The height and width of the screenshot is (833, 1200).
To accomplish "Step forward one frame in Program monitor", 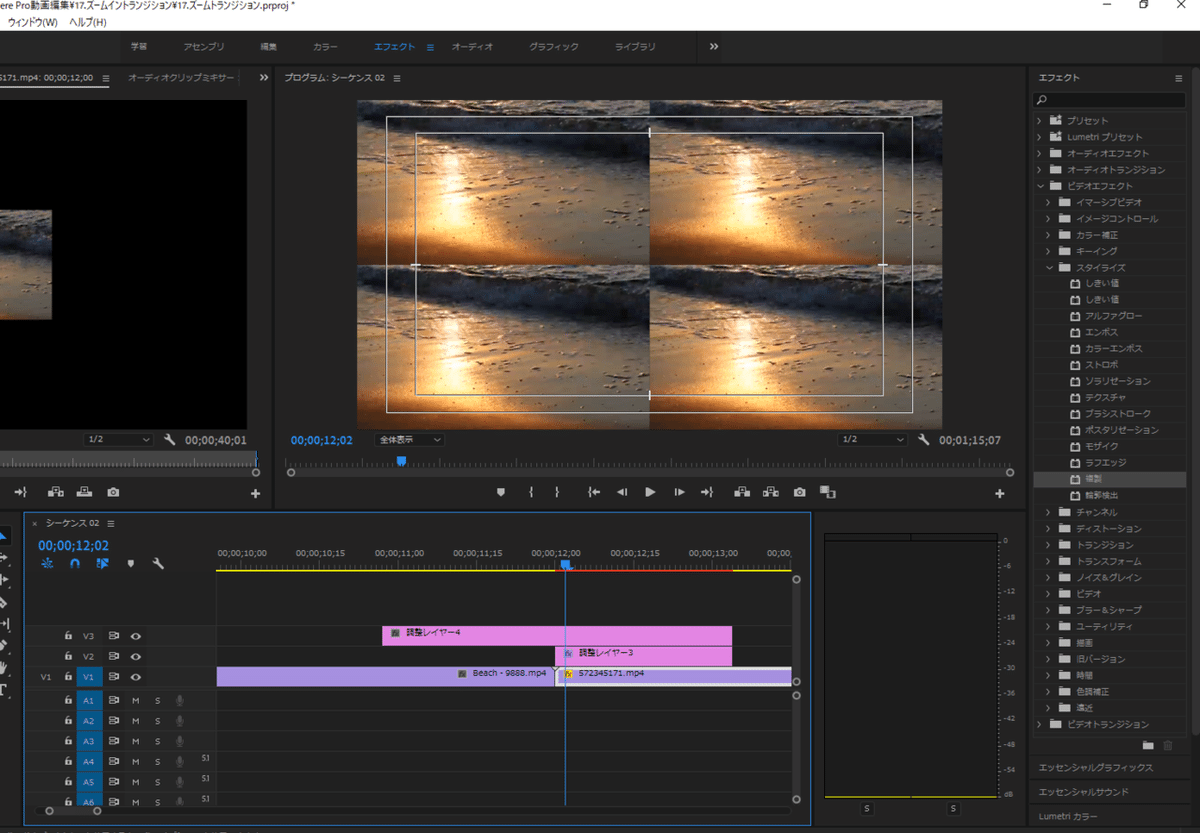I will [679, 492].
